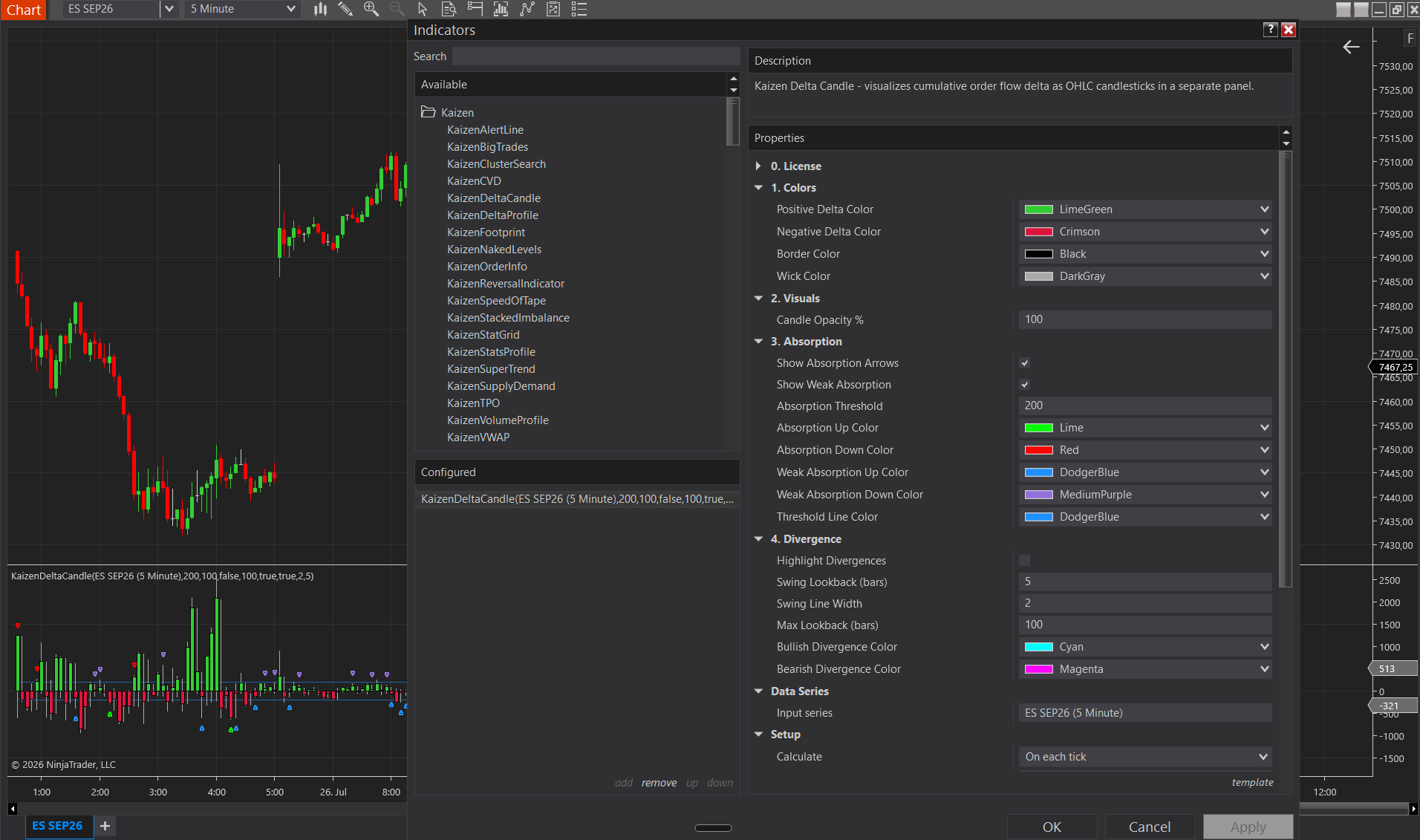Open the ES SEP26 instrument dropdown
This screenshot has width=1420, height=840.
(x=169, y=9)
